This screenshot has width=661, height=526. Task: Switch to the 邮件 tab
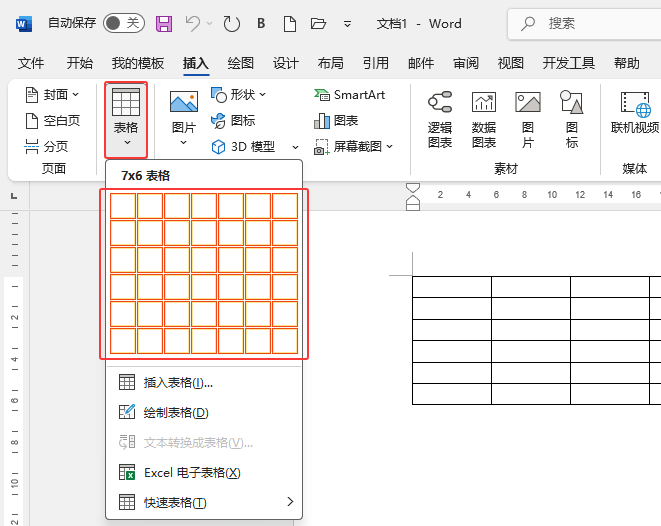point(421,63)
